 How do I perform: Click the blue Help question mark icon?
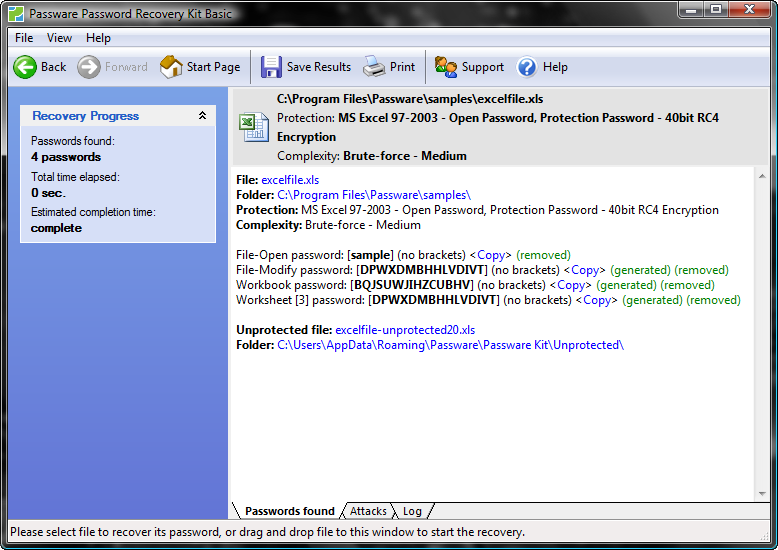tap(527, 67)
